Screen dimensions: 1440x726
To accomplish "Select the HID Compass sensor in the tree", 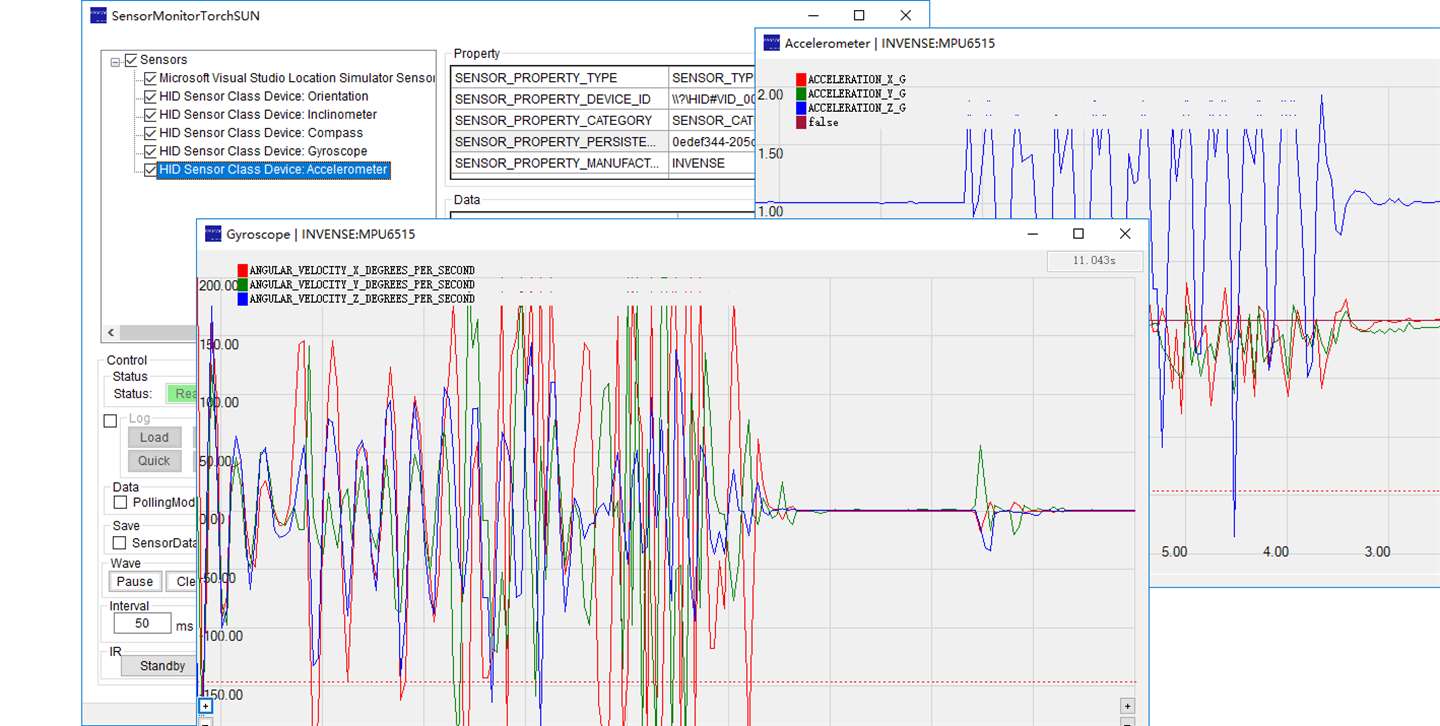I will click(x=260, y=133).
